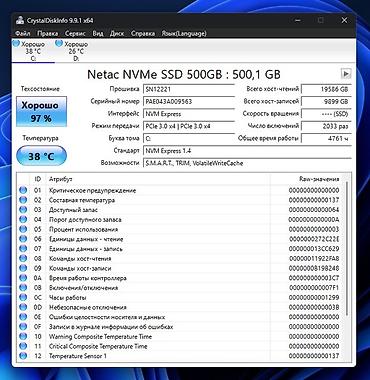Screen dimensions: 370x380
Task: Click the 38 °C temperature button
Action: tap(41, 156)
